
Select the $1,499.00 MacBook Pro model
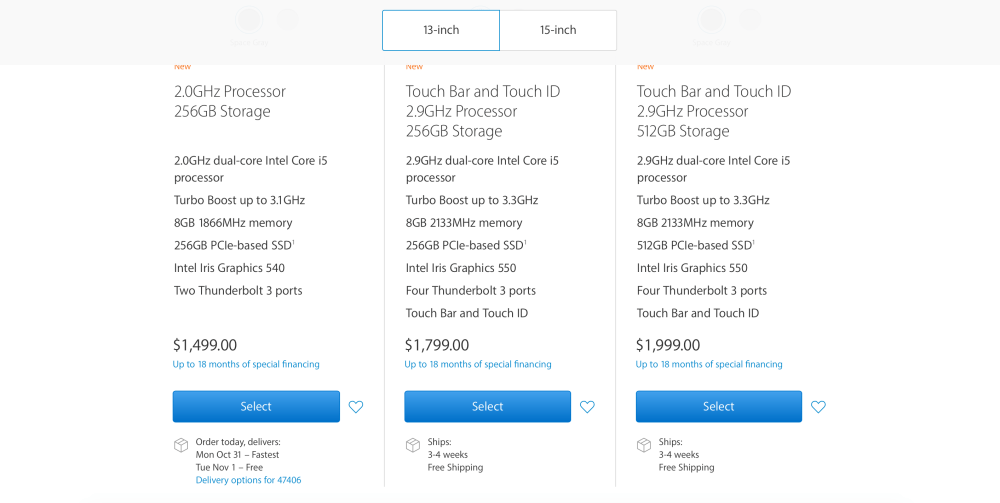pos(256,406)
